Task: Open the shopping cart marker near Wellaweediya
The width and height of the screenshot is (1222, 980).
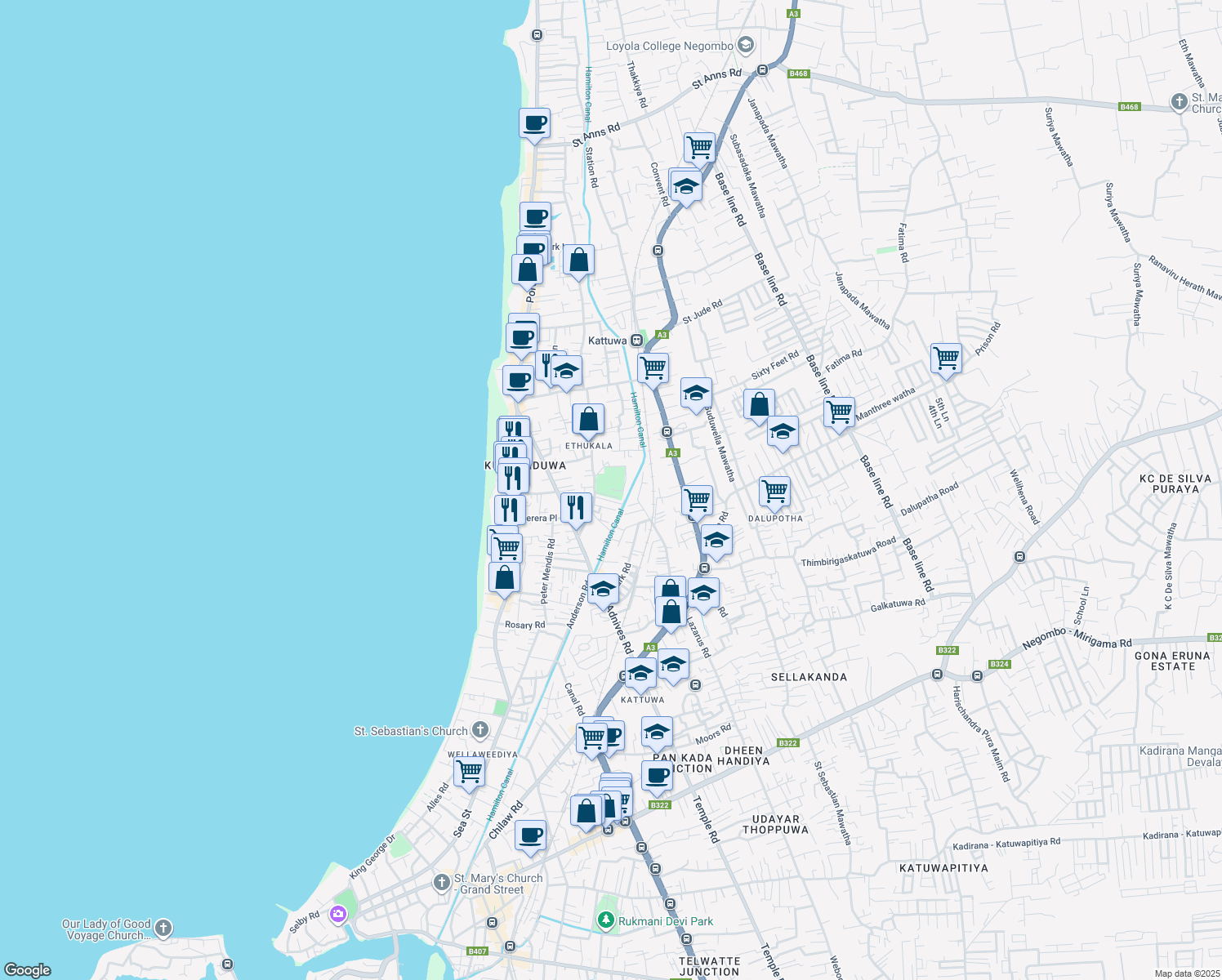Action: coord(469,772)
